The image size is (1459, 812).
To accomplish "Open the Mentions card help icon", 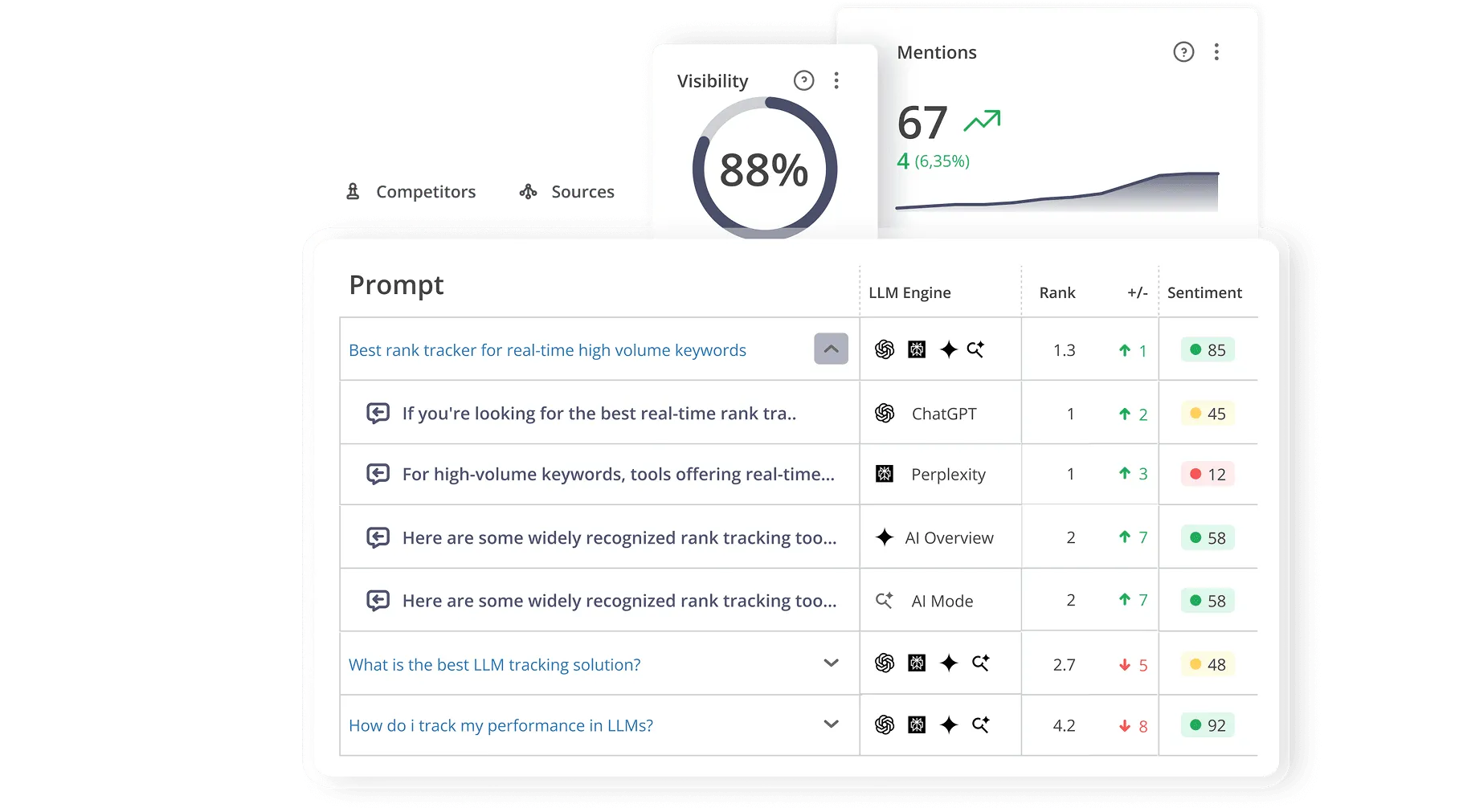I will [x=1183, y=52].
